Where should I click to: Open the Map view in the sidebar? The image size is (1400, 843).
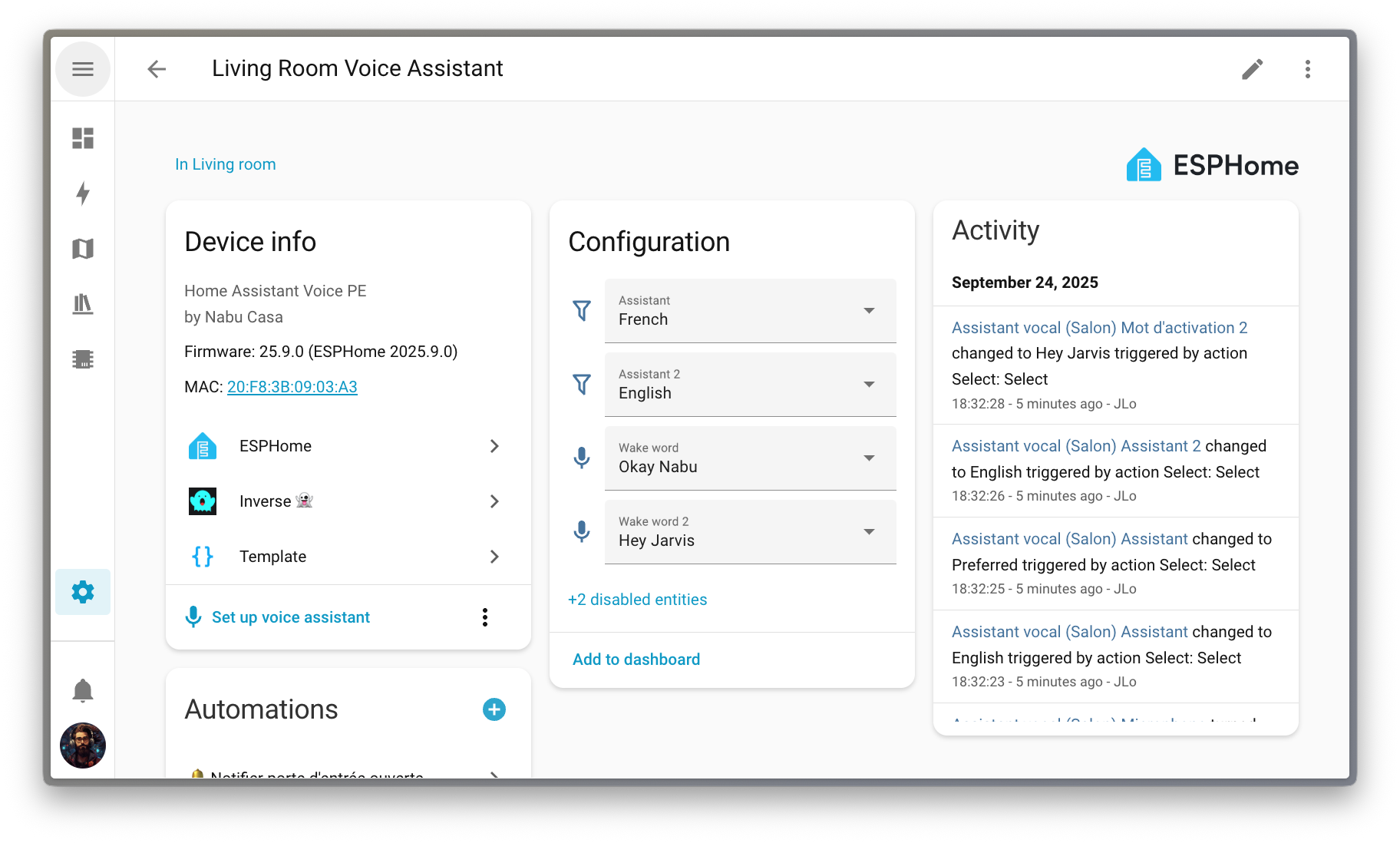pos(83,249)
